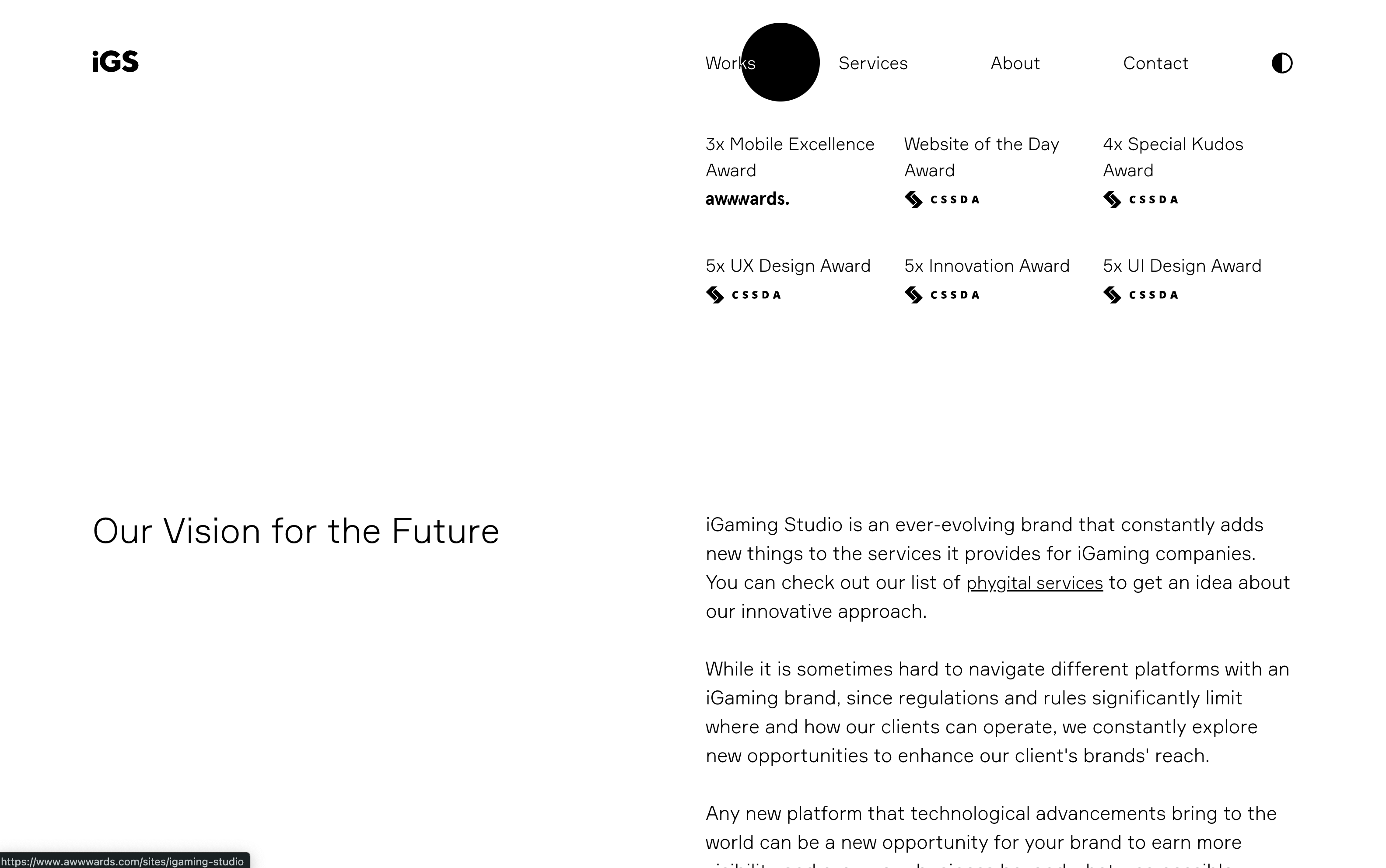Go to the Services page
This screenshot has height=868, width=1386.
point(872,63)
